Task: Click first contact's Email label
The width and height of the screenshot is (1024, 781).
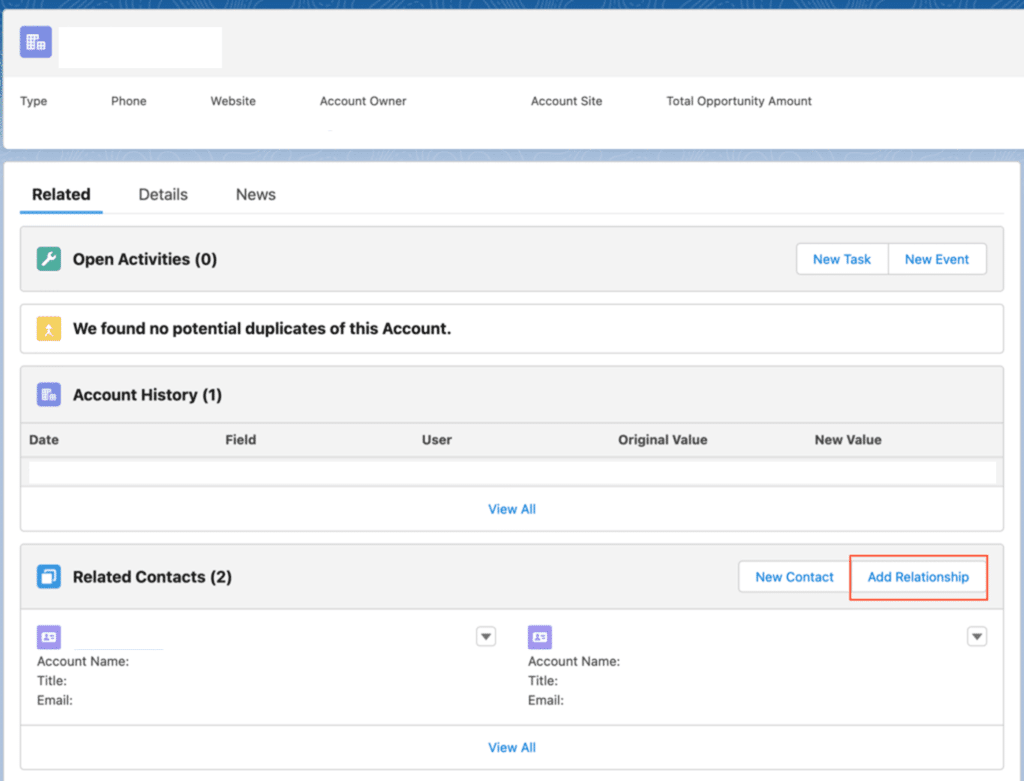Action: (55, 701)
